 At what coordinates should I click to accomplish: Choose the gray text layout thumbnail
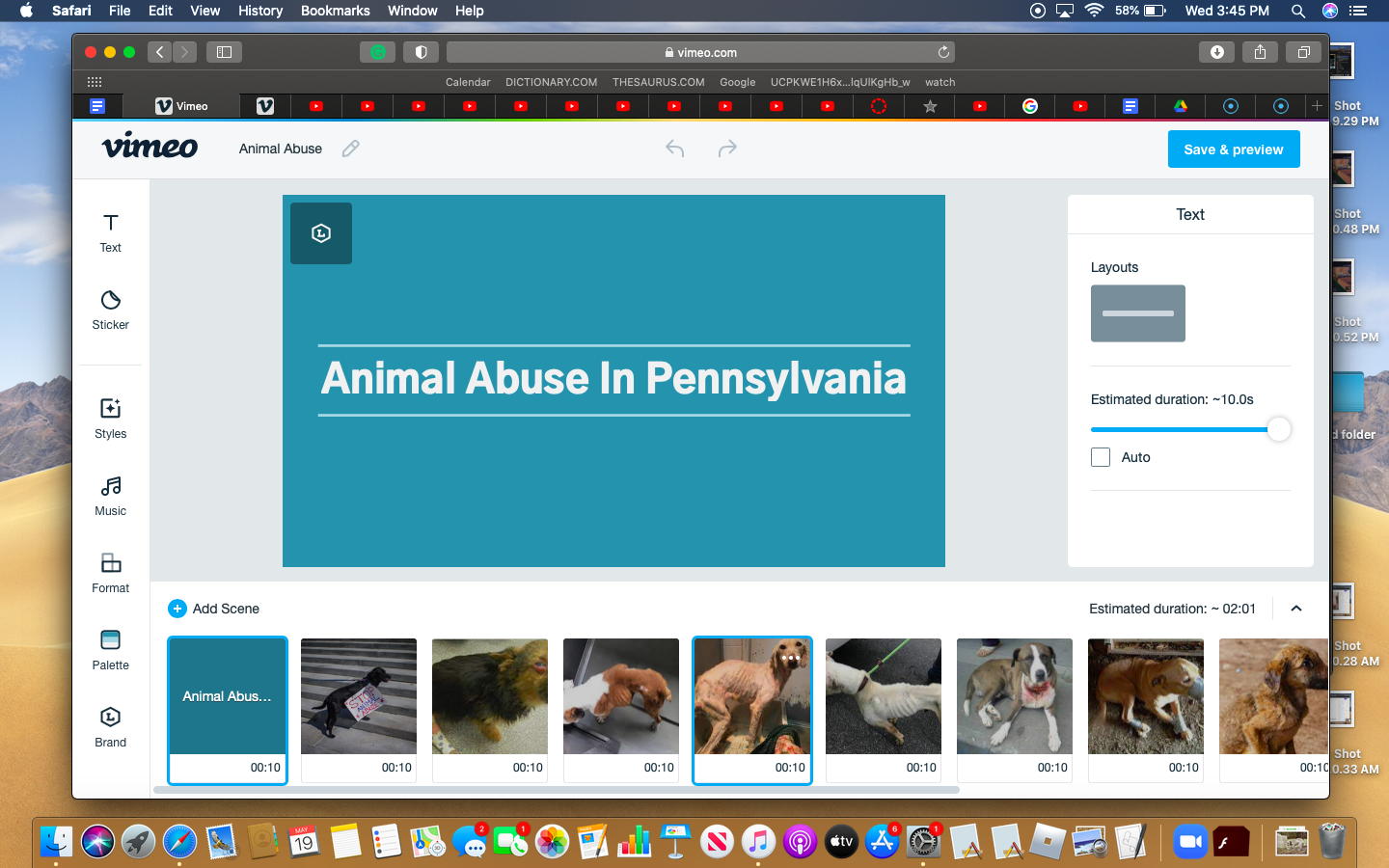[1137, 313]
